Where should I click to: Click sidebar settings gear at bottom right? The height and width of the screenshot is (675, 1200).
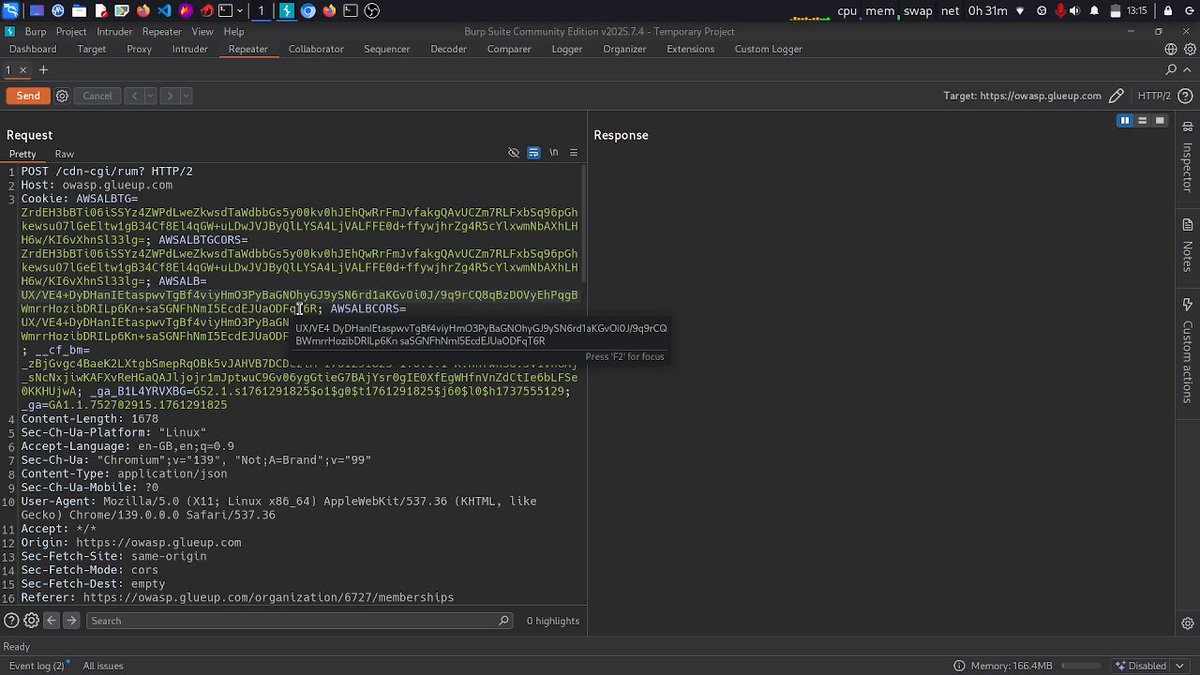1188,624
